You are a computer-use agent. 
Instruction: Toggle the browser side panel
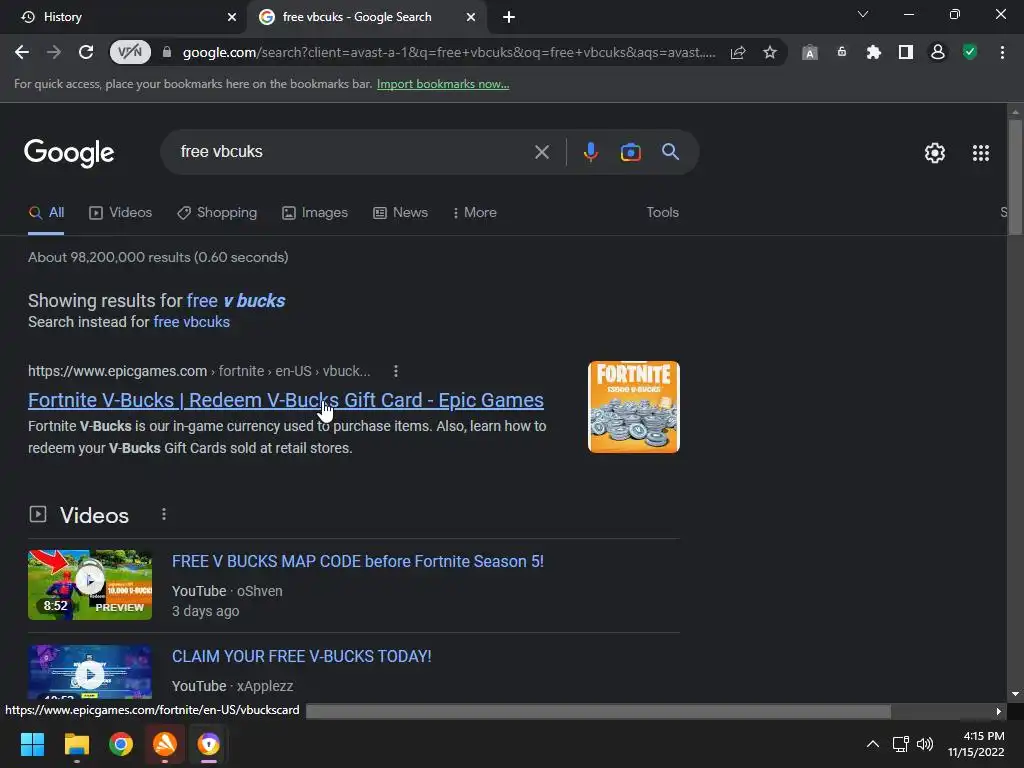906,52
